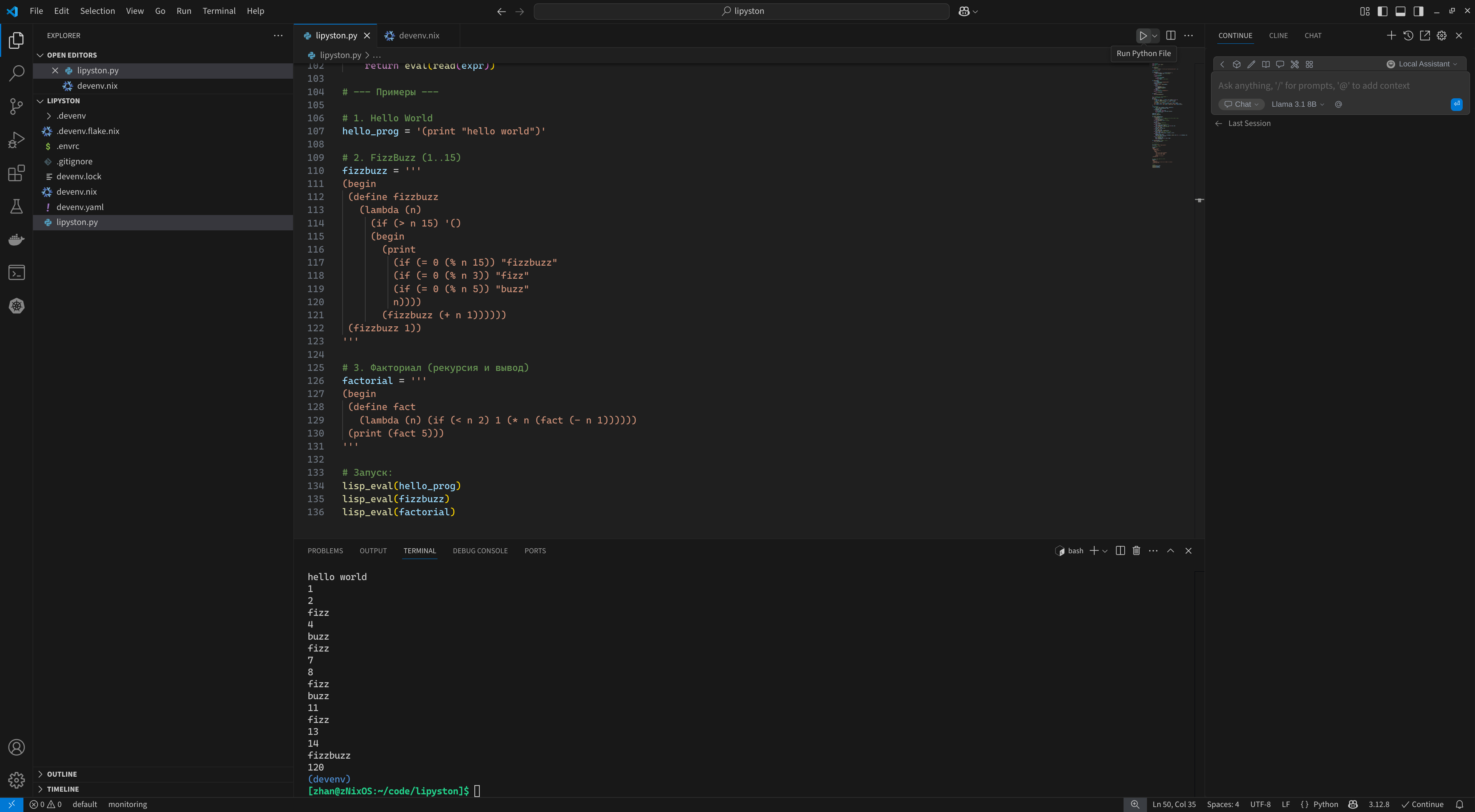Toggle the primary sidebar layout button

pyautogui.click(x=1382, y=11)
